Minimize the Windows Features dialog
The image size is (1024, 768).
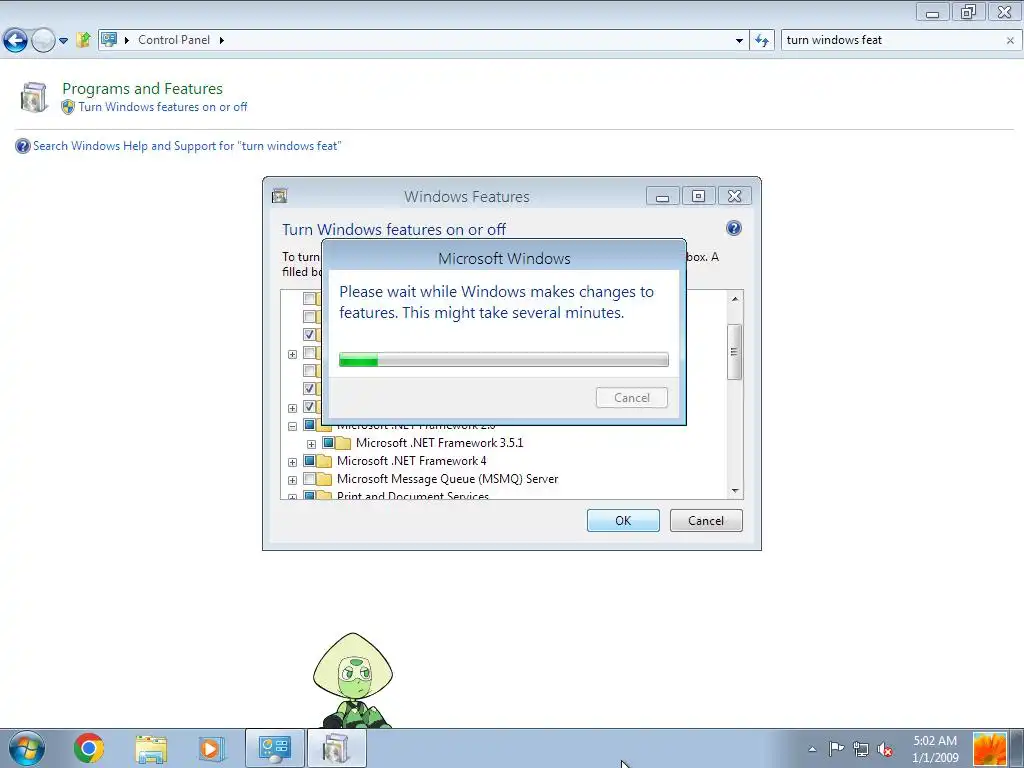pos(662,196)
